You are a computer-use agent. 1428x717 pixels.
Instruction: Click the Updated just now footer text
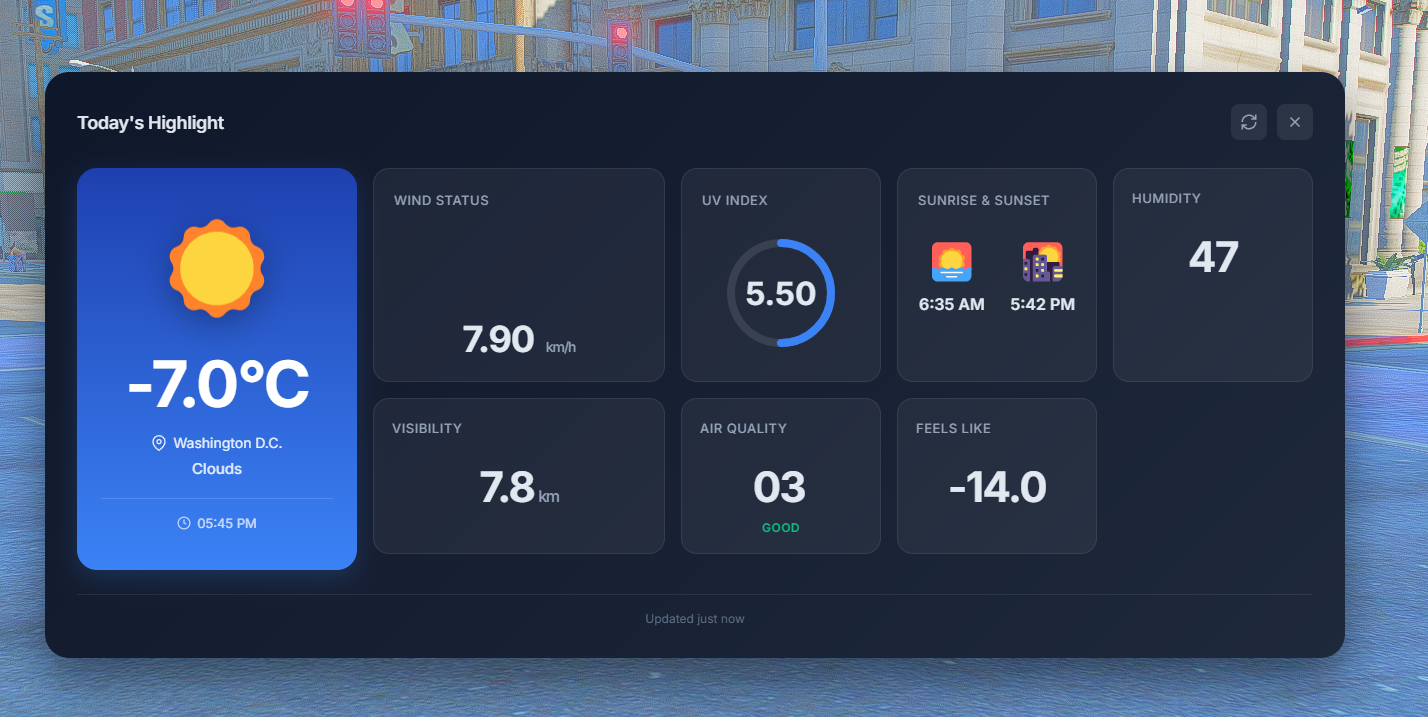[x=695, y=619]
